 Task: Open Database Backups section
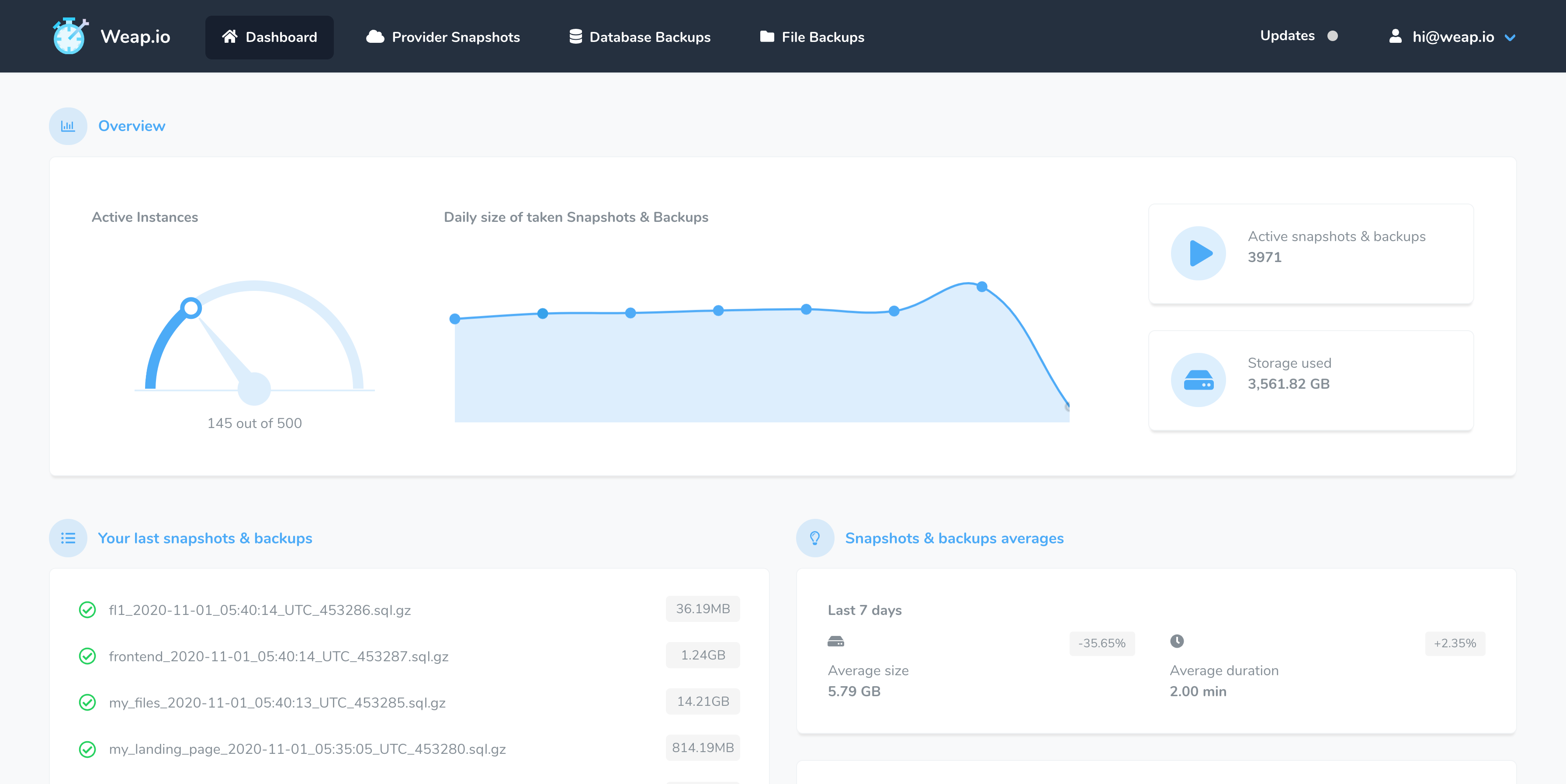coord(640,37)
